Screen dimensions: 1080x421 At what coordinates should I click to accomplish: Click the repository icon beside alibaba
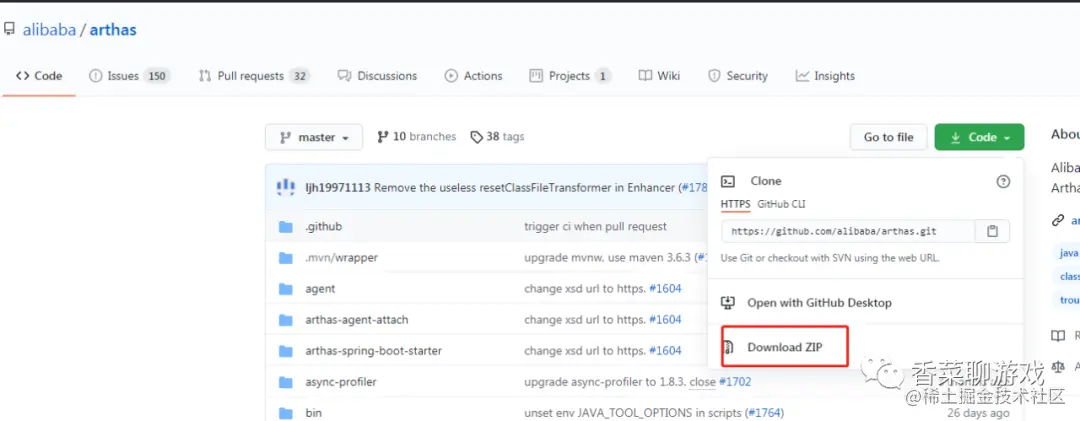[x=9, y=30]
